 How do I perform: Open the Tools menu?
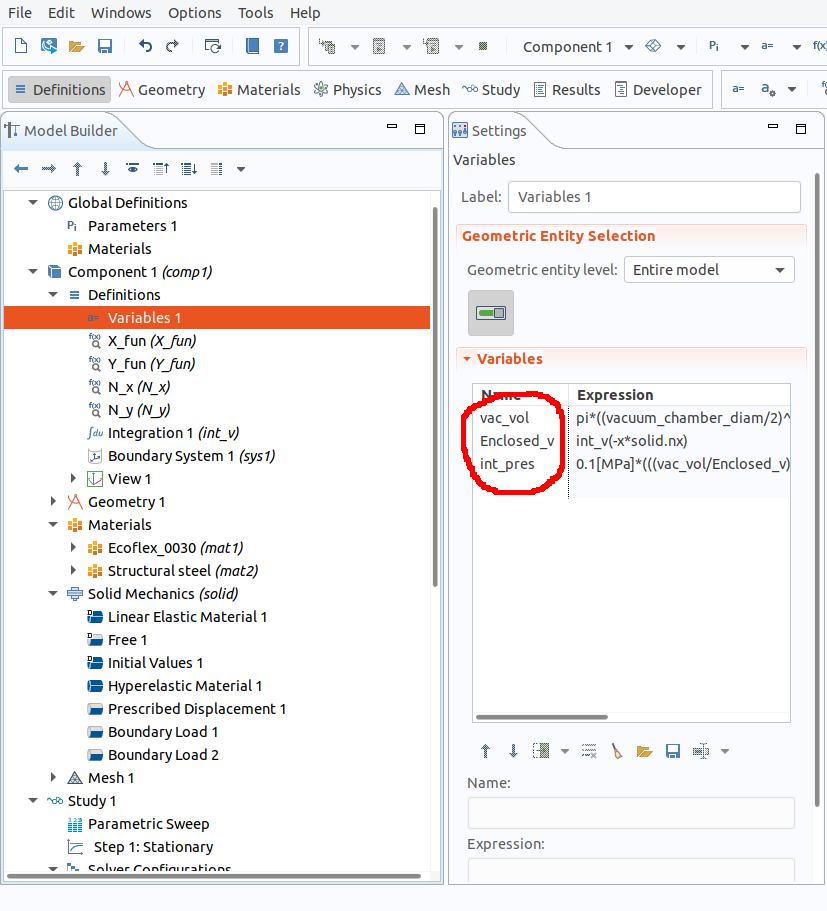[x=255, y=13]
